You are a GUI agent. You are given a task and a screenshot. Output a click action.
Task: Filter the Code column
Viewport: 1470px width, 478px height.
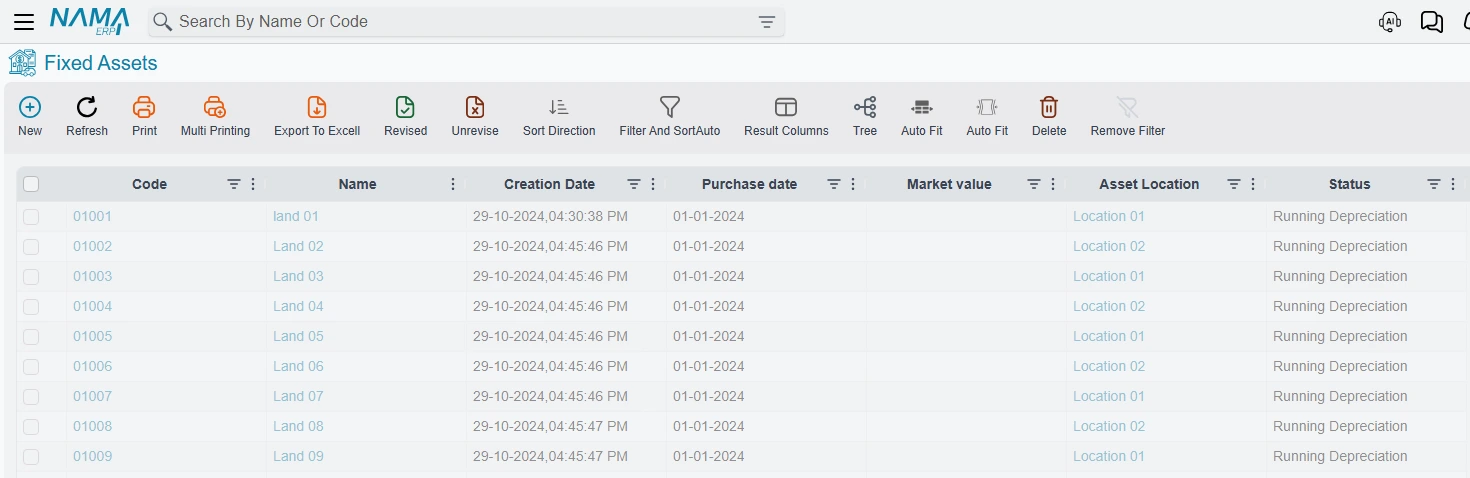(234, 184)
